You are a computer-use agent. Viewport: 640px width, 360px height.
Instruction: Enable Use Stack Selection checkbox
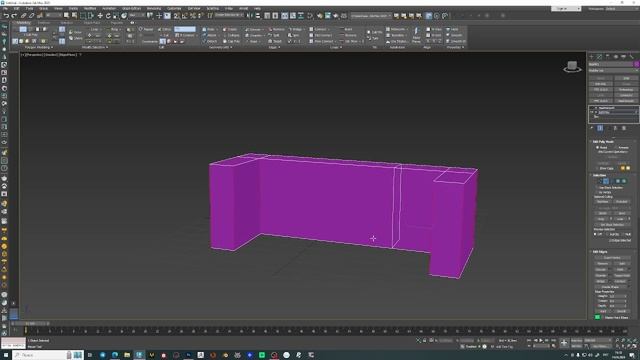click(x=597, y=187)
